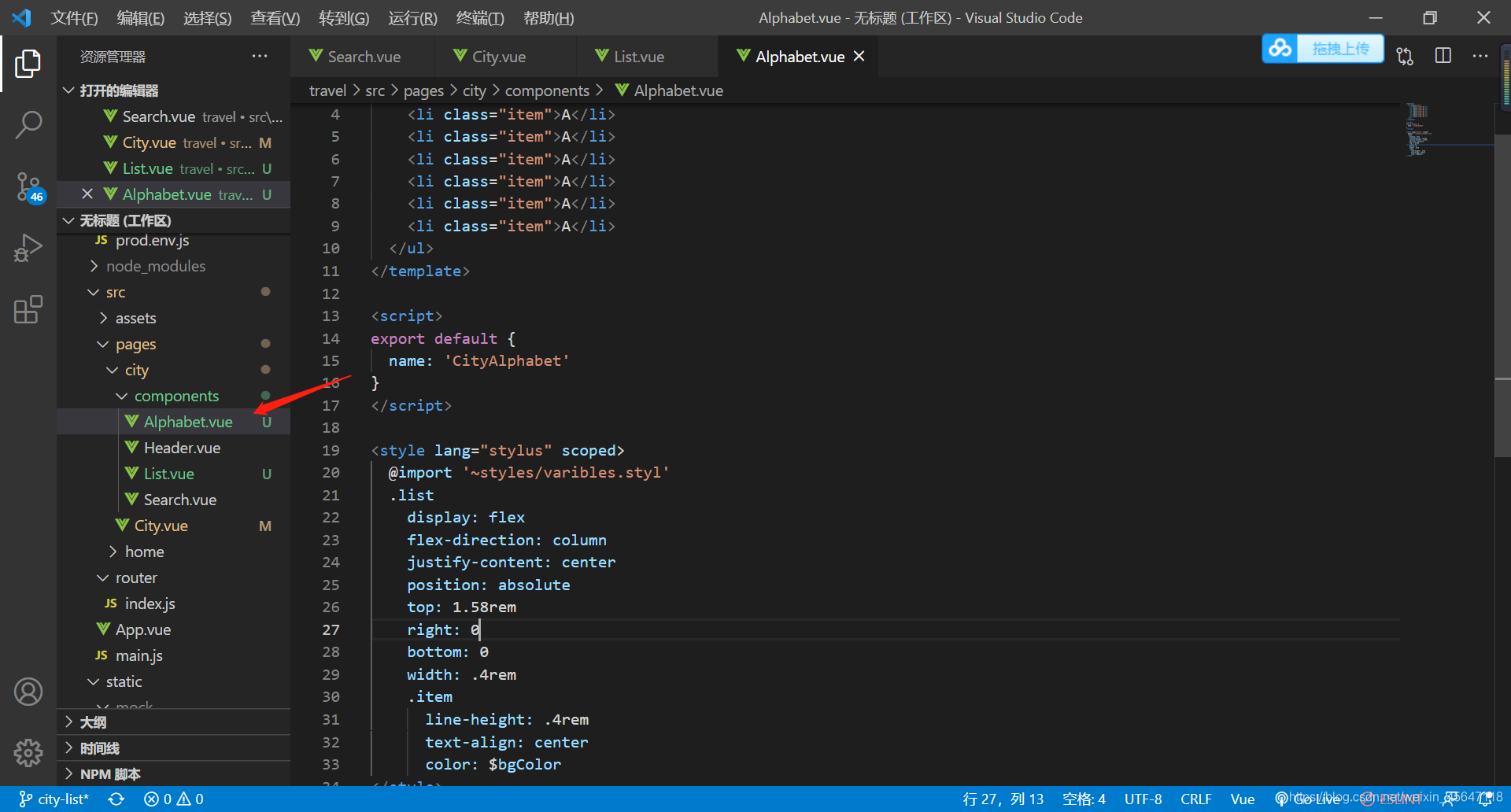Expand the 大纲 outline panel
Screen dimensions: 1511x812
[173, 722]
